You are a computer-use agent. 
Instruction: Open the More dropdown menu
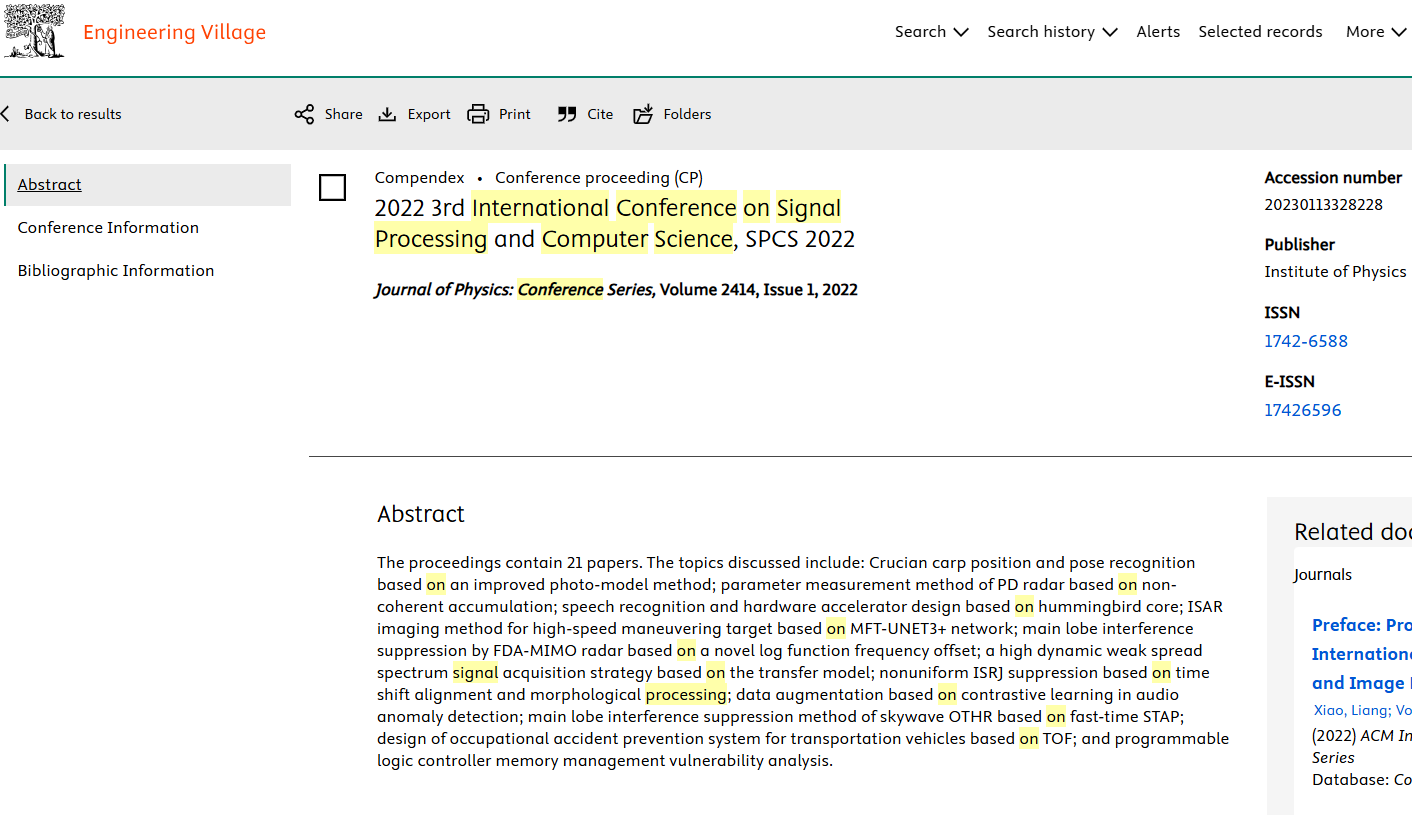pyautogui.click(x=1376, y=32)
